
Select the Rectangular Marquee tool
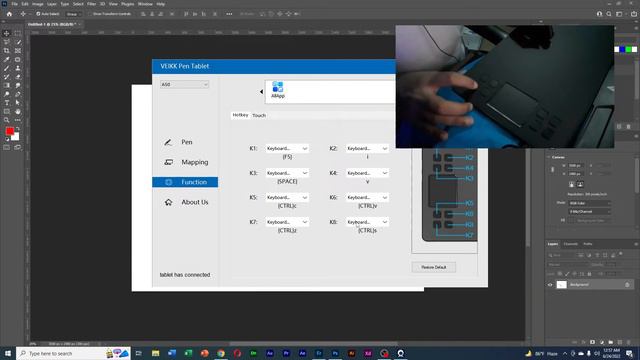[18, 33]
